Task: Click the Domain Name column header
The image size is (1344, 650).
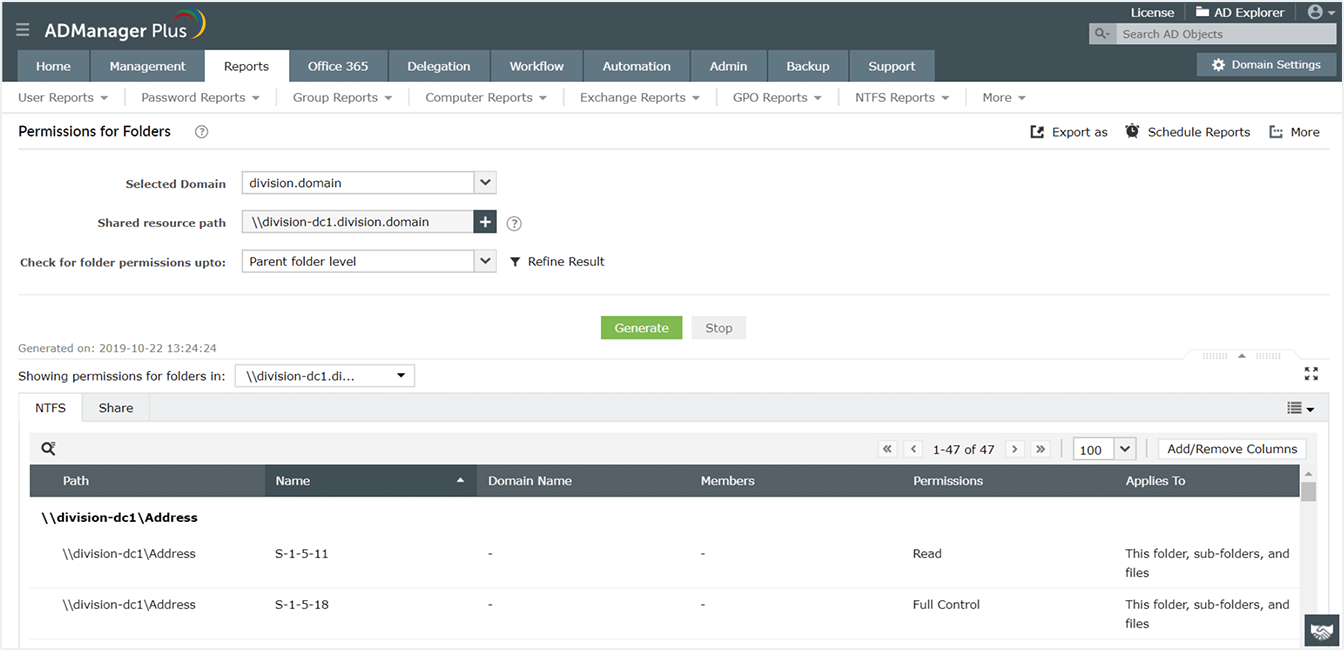Action: coord(582,481)
